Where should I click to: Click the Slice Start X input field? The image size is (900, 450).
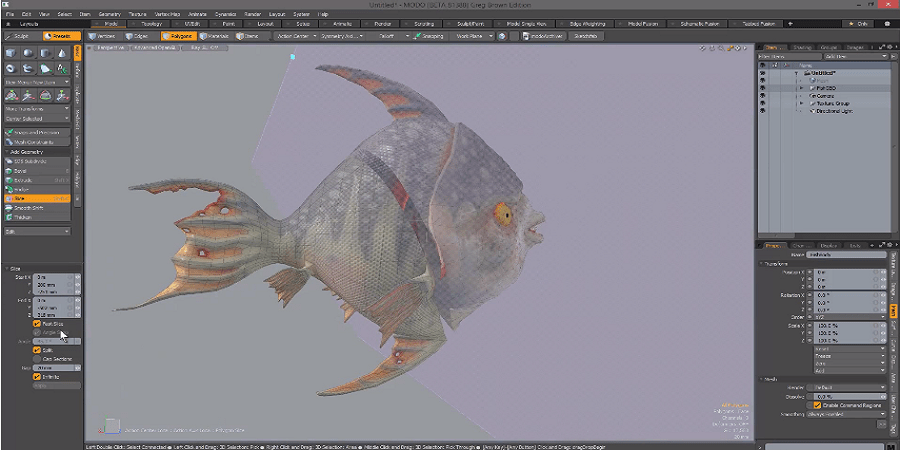pyautogui.click(x=57, y=277)
